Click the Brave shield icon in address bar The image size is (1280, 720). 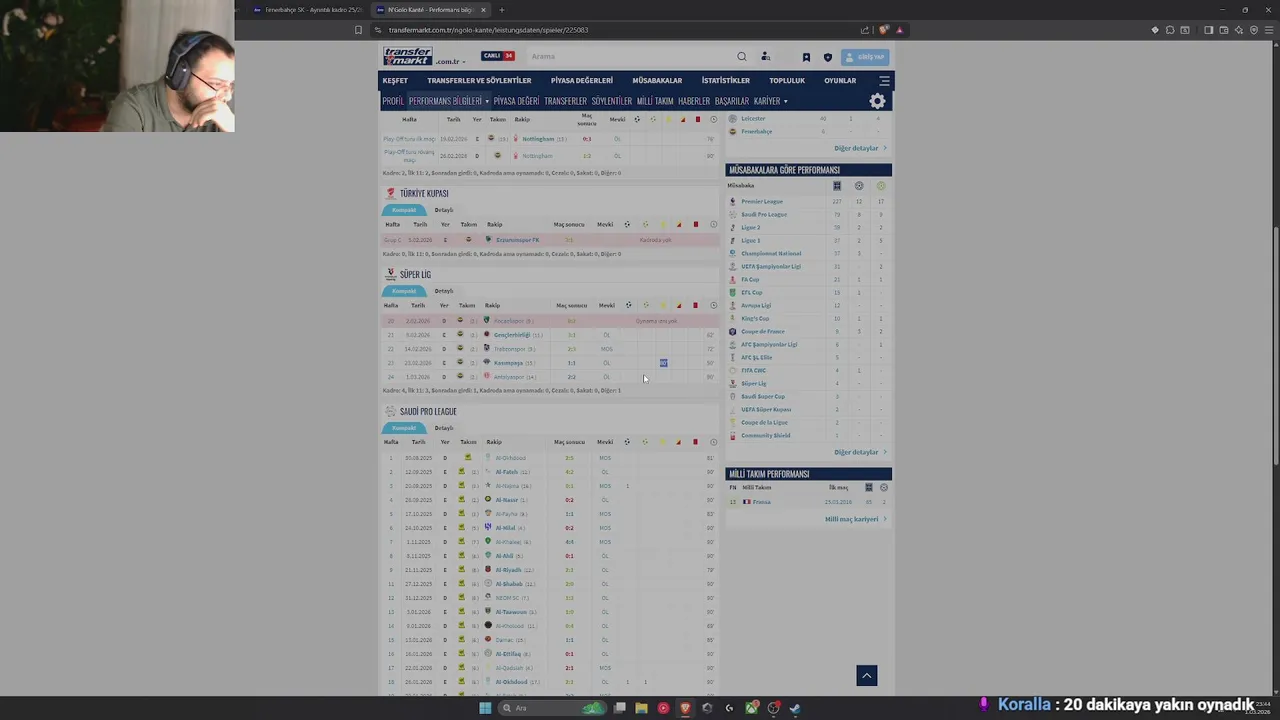tap(883, 30)
